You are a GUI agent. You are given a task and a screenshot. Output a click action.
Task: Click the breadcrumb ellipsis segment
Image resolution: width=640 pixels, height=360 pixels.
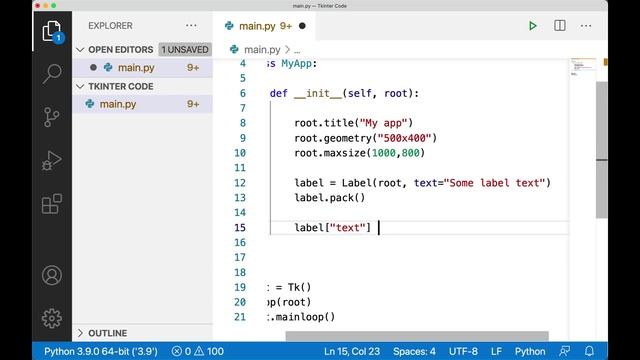coord(297,50)
